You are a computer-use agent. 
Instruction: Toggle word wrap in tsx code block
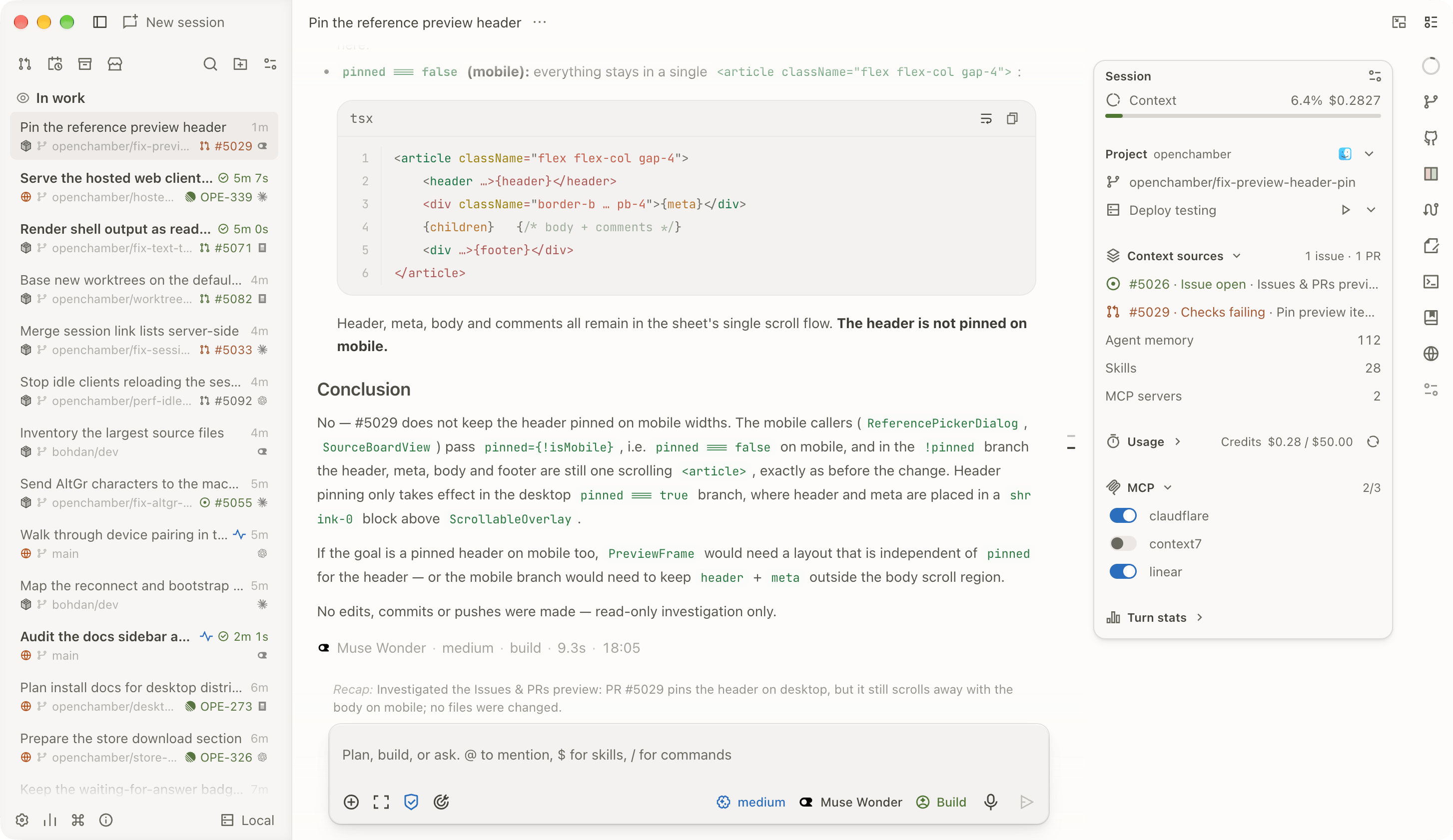point(986,118)
